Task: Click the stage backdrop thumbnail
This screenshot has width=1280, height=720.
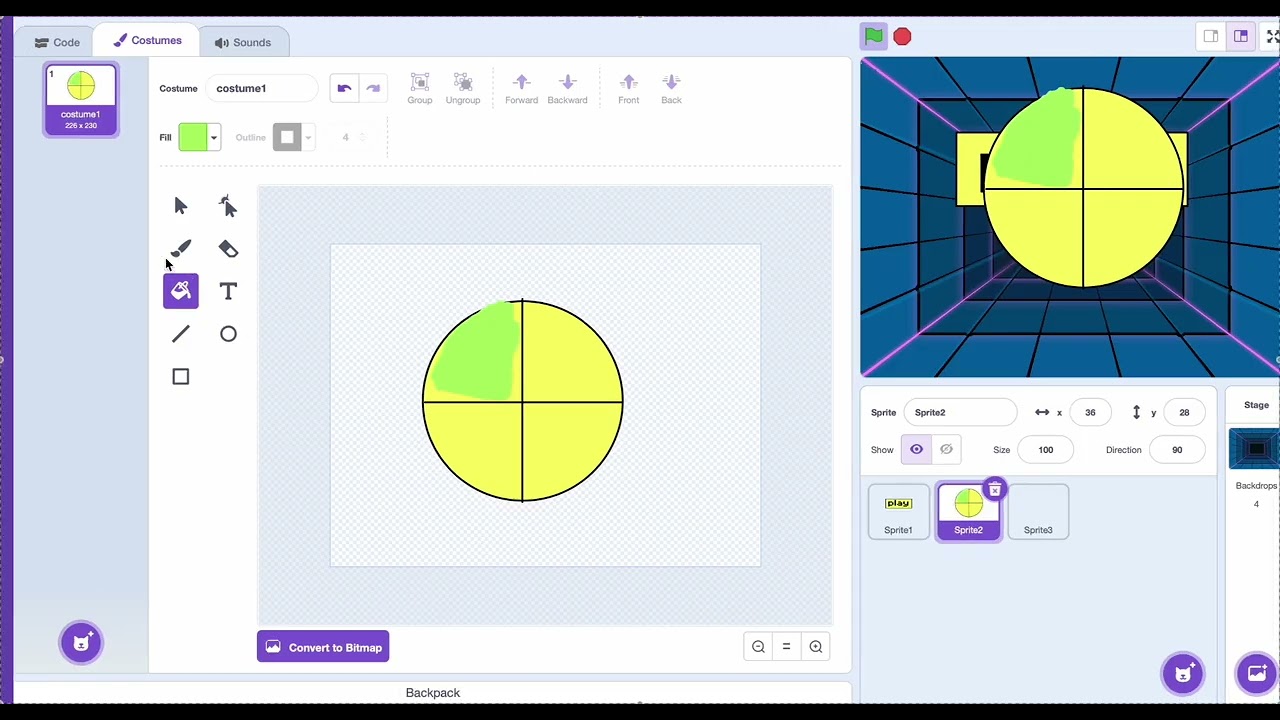Action: (1255, 450)
